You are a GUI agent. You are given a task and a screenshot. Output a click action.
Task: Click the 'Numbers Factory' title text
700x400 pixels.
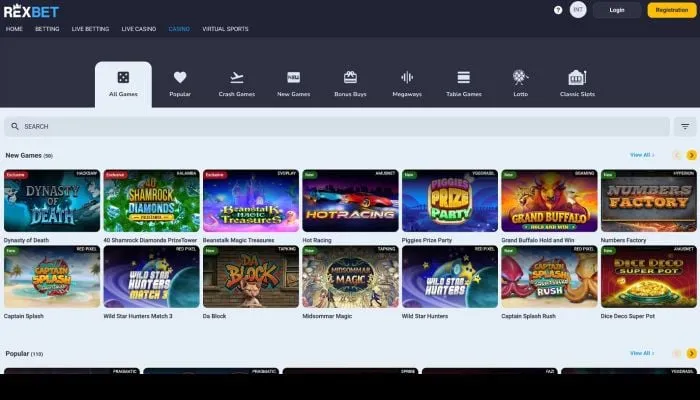623,240
